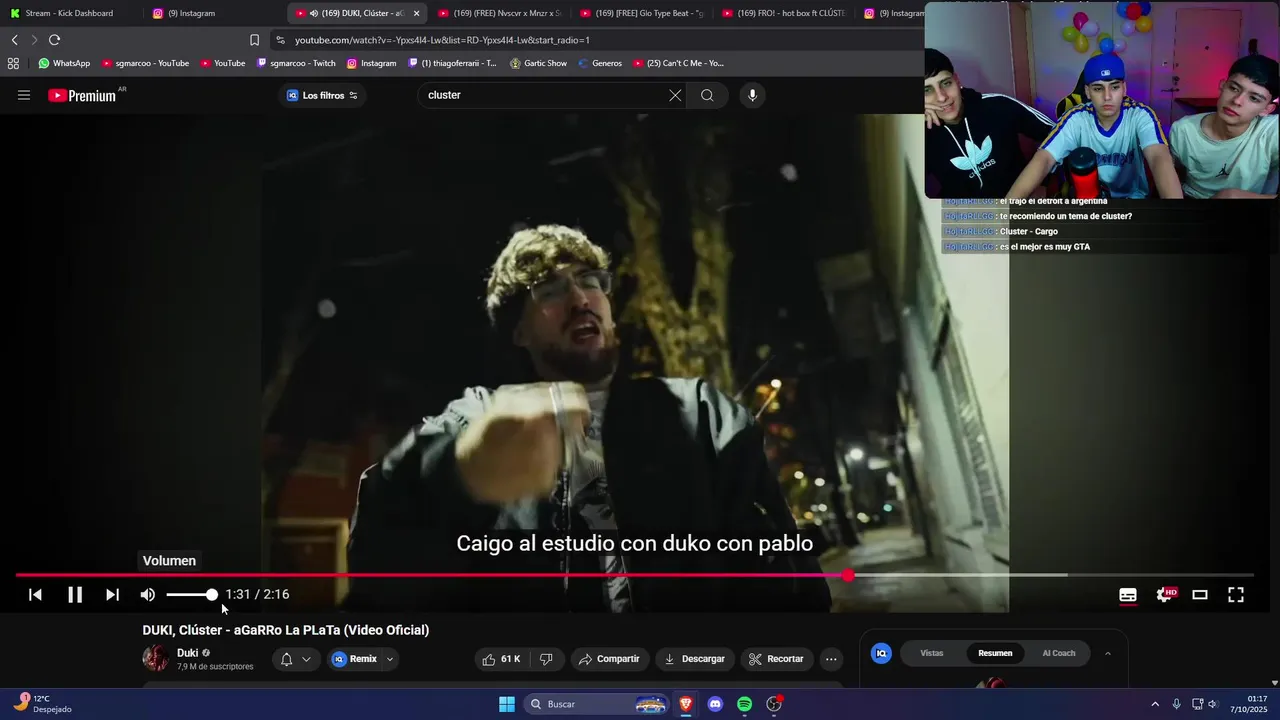Click the magnifying glass search button

pyautogui.click(x=707, y=95)
